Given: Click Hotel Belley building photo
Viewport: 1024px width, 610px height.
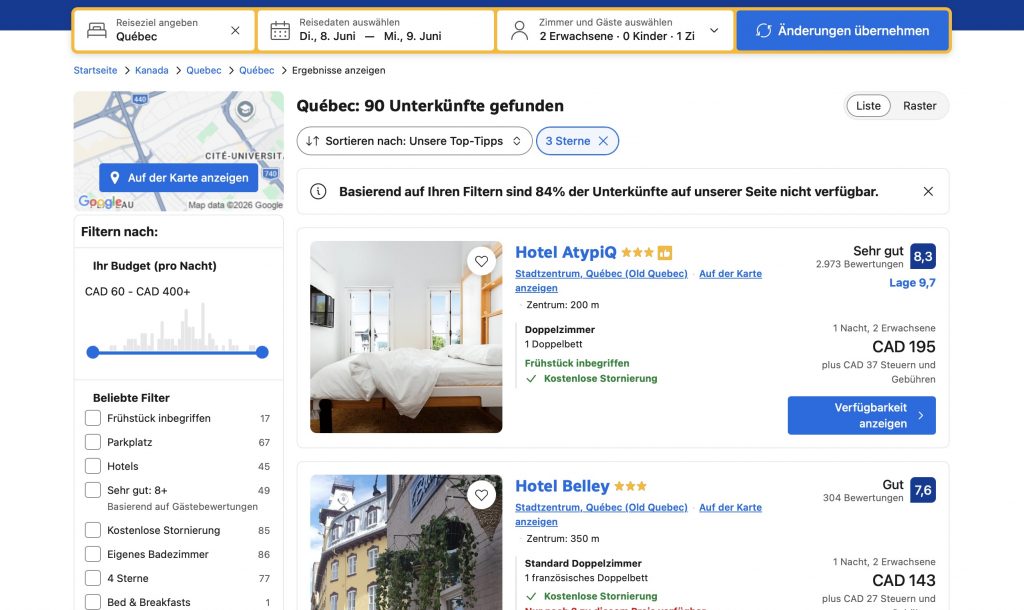Looking at the screenshot, I should [406, 542].
